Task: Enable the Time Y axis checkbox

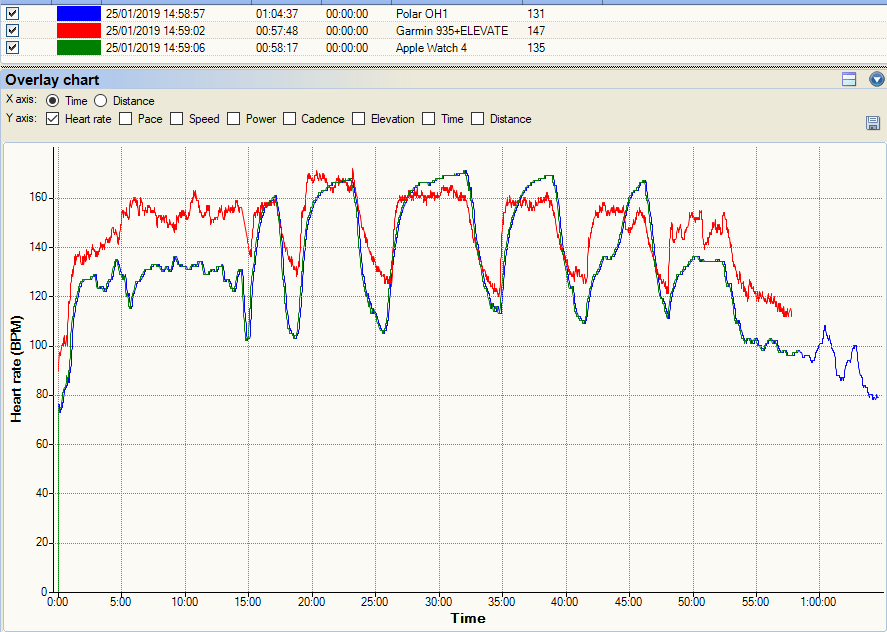Action: point(429,119)
